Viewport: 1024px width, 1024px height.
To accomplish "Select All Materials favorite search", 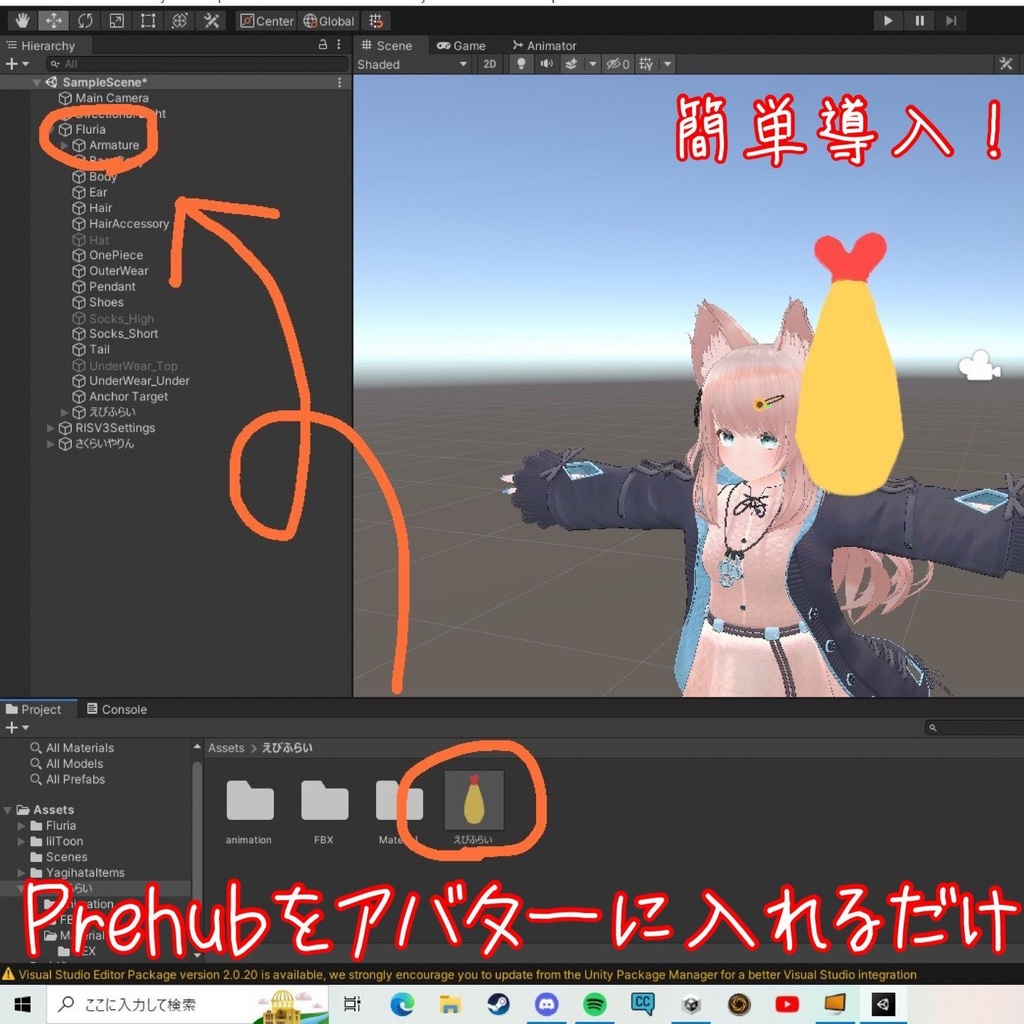I will 72,748.
